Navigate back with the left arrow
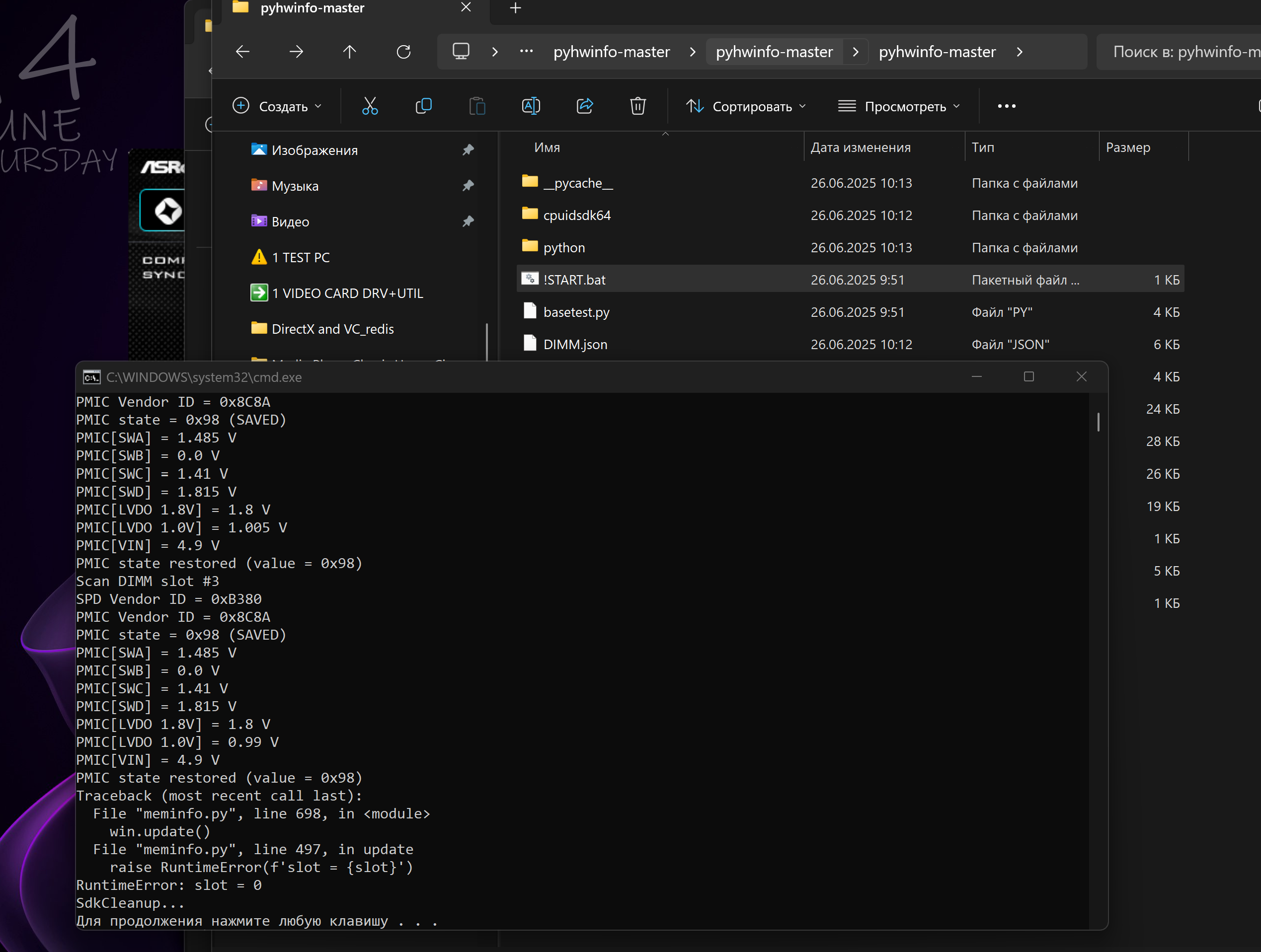The width and height of the screenshot is (1261, 952). tap(243, 52)
